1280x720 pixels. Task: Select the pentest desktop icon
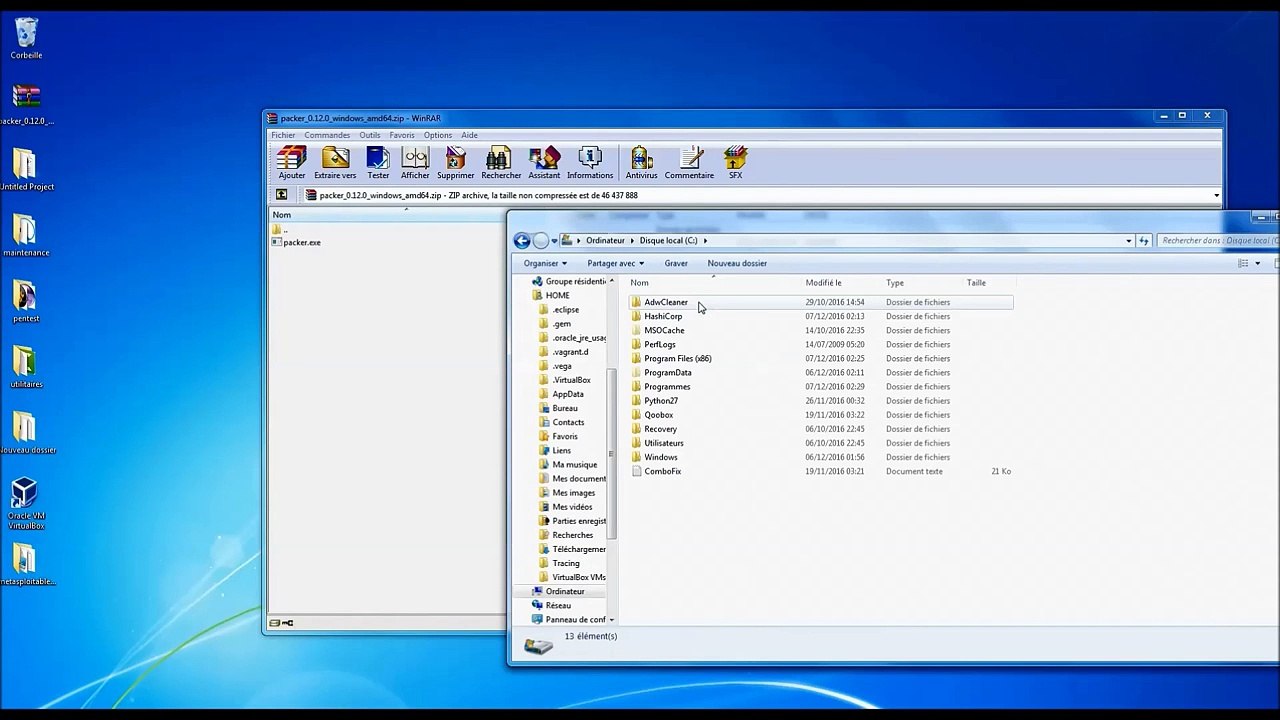click(25, 301)
